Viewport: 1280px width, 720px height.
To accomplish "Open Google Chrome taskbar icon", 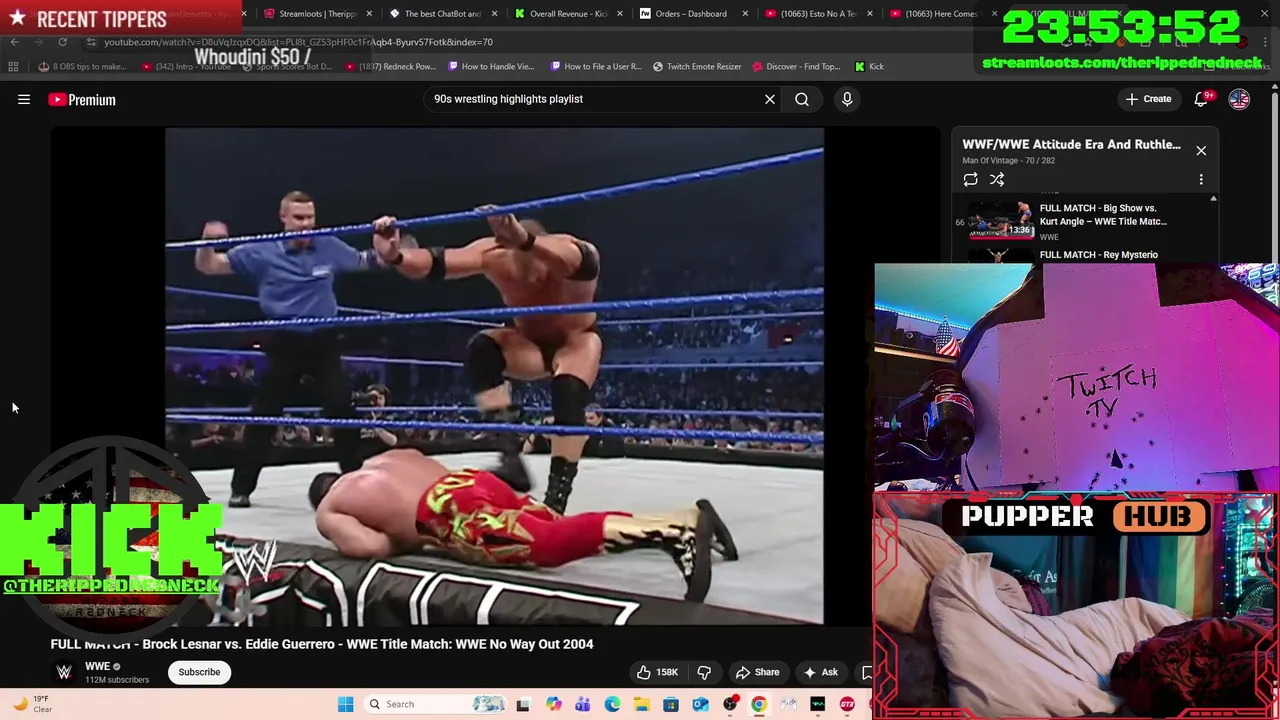I will click(x=759, y=704).
